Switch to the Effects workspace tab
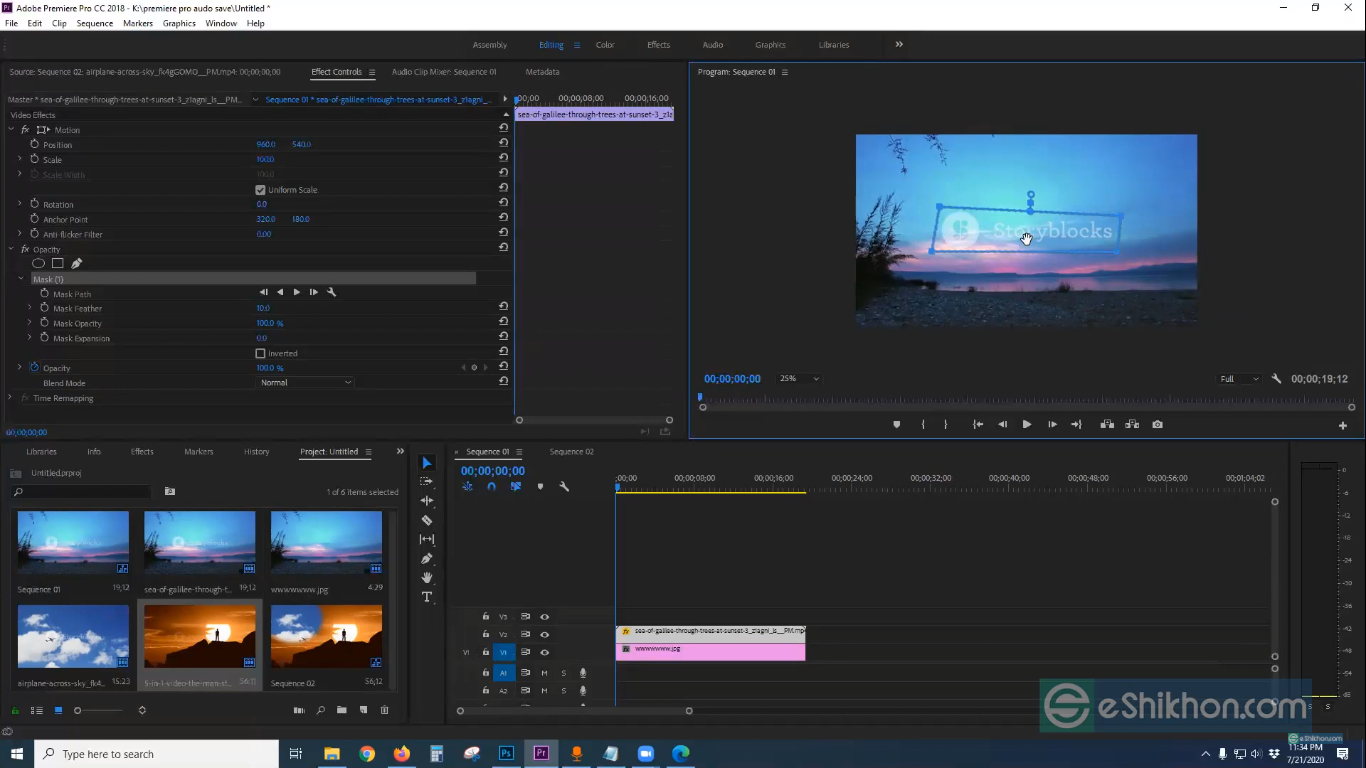This screenshot has width=1366, height=768. pos(658,44)
